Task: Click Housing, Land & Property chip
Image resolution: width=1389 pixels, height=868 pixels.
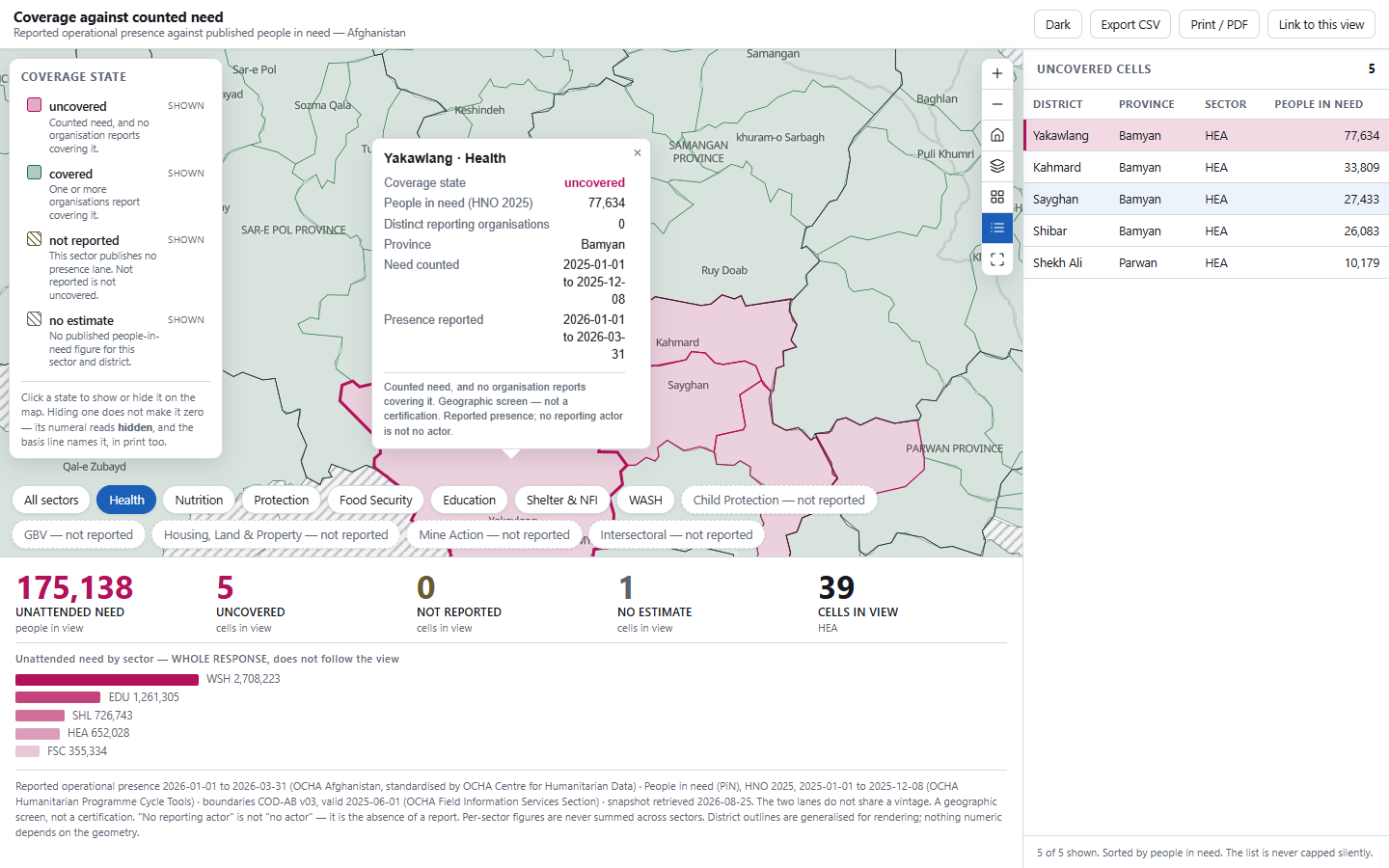Action: [x=276, y=534]
